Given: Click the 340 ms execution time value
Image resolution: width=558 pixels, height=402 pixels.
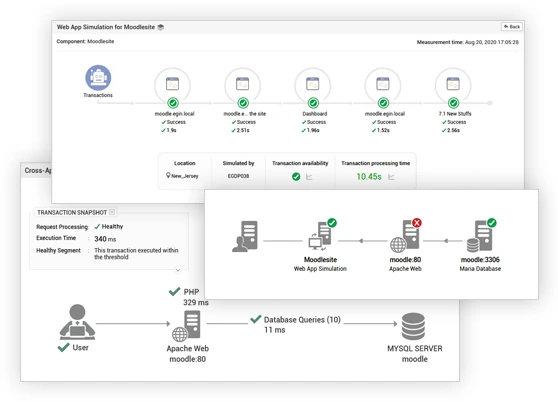Looking at the screenshot, I should [x=105, y=239].
